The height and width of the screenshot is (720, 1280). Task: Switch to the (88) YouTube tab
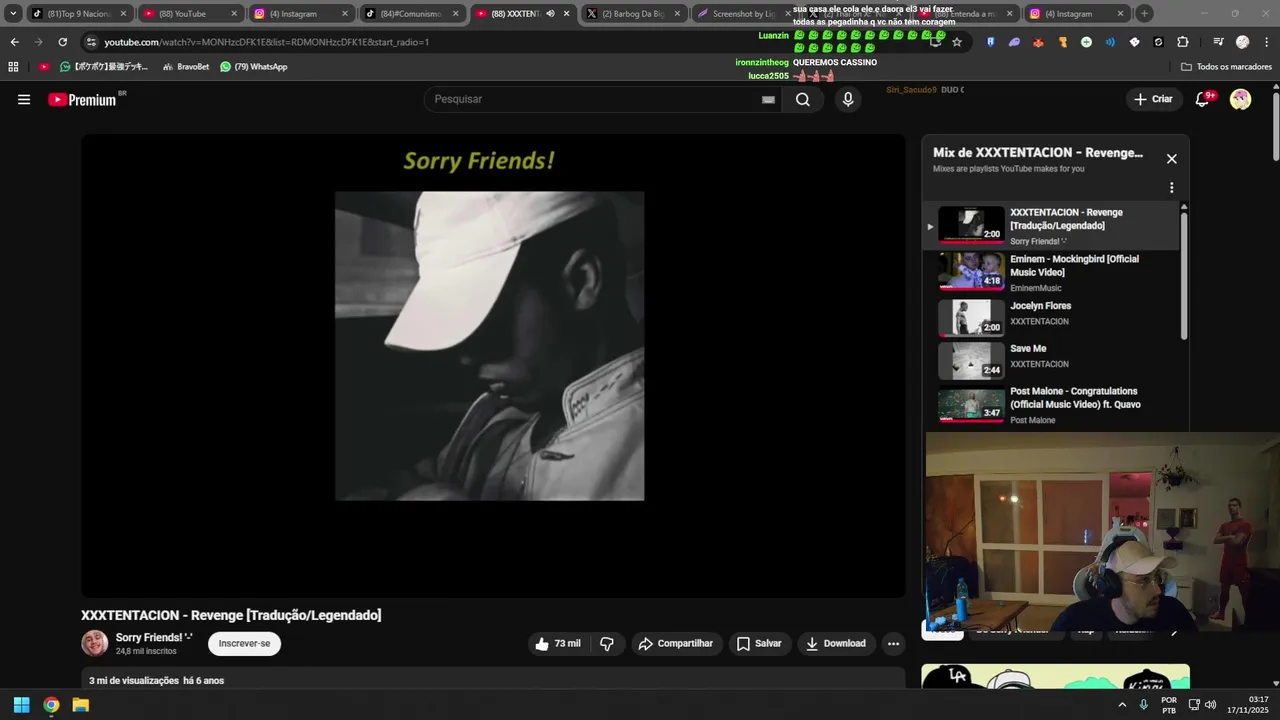189,14
